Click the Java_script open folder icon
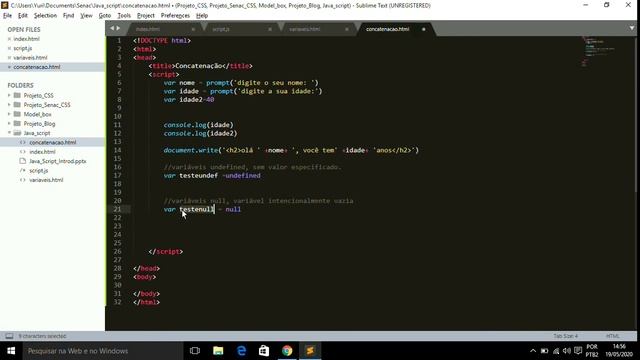This screenshot has height=360, width=640. (17, 133)
